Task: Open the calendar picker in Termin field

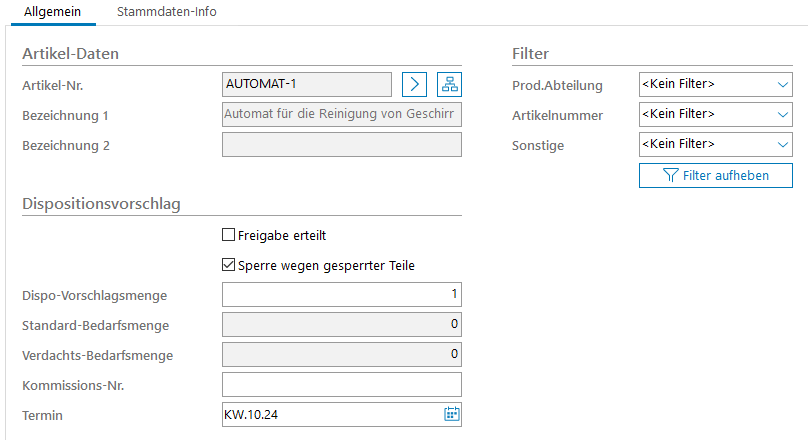Action: pos(451,414)
